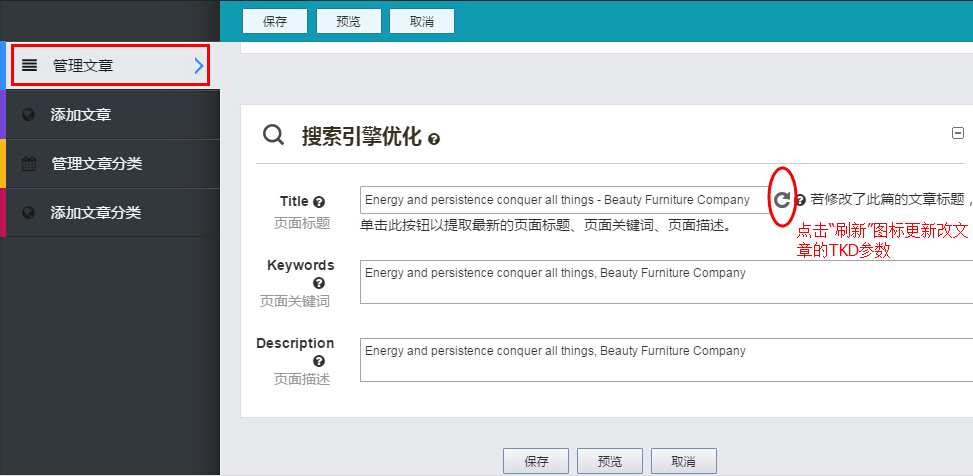Select 添加文章分类 in the sidebar
The image size is (973, 476).
click(x=110, y=213)
